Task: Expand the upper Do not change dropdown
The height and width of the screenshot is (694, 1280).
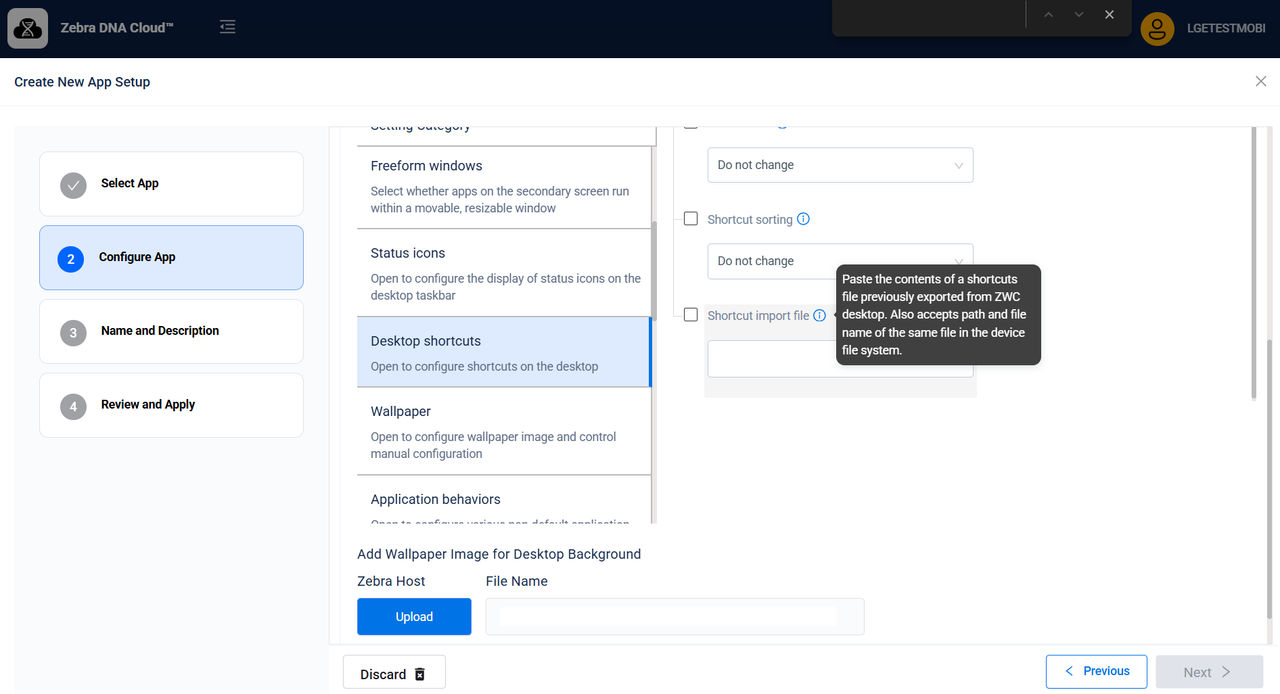Action: click(x=840, y=164)
